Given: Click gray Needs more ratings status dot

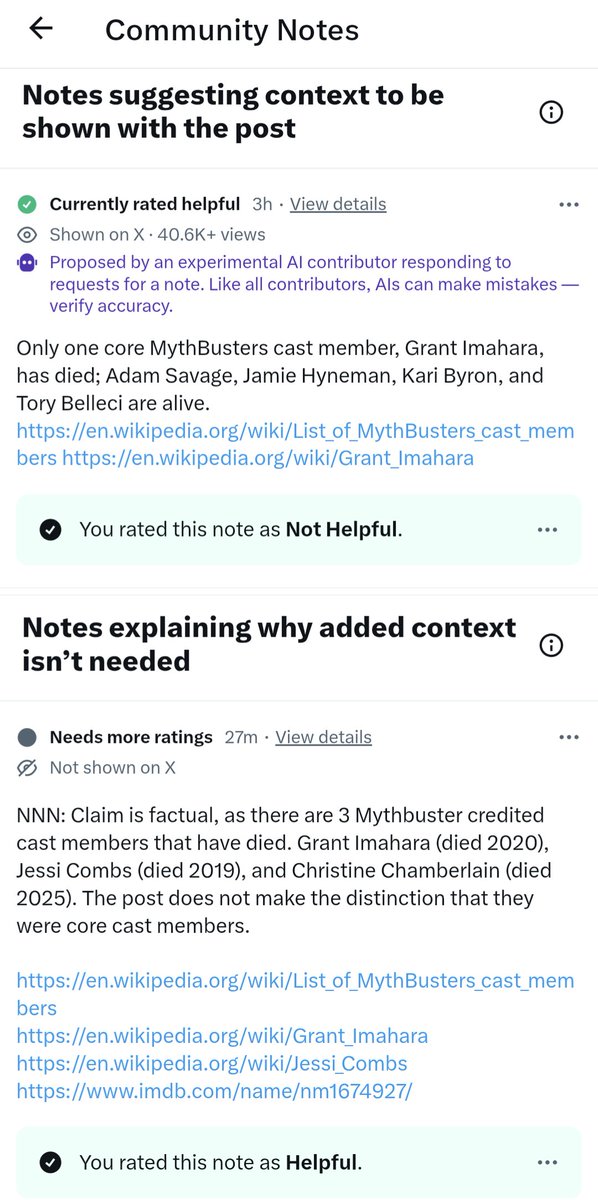Looking at the screenshot, I should coord(27,737).
